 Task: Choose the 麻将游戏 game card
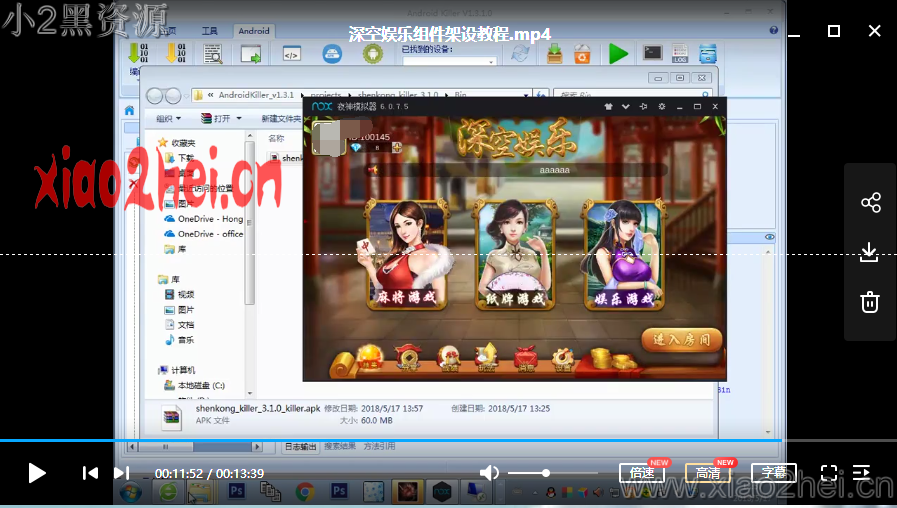tap(407, 255)
